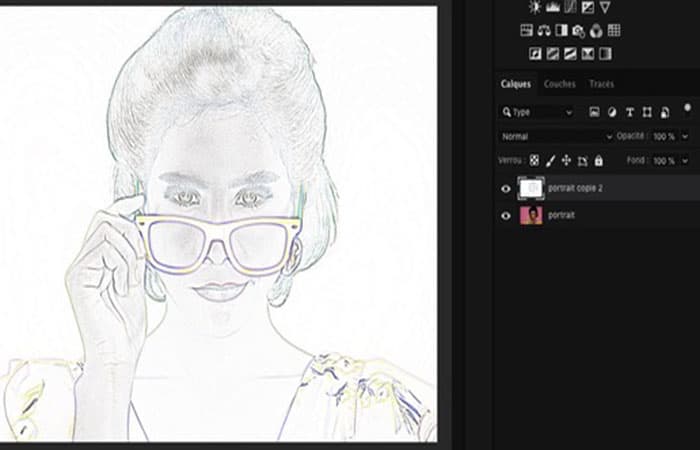Toggle the layer filtering on/off switch
The width and height of the screenshot is (700, 450).
tap(688, 110)
